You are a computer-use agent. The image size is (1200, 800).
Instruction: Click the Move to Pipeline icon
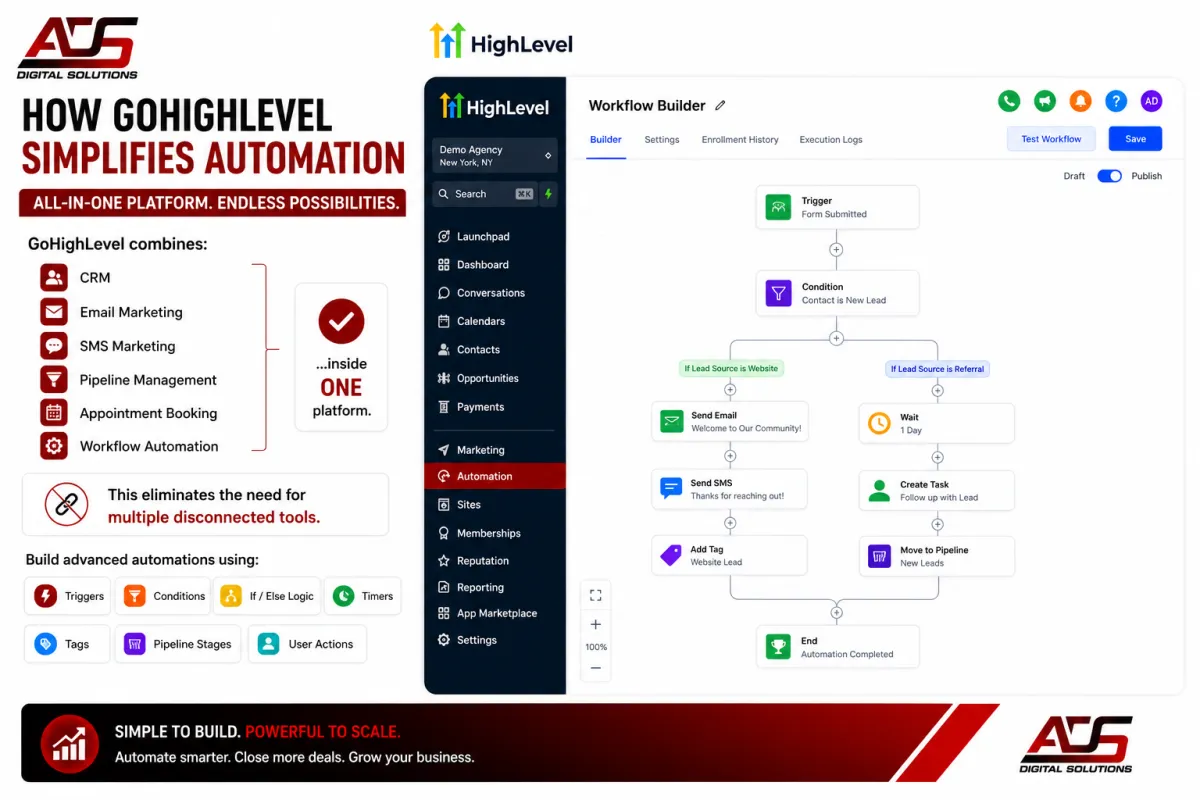(879, 556)
